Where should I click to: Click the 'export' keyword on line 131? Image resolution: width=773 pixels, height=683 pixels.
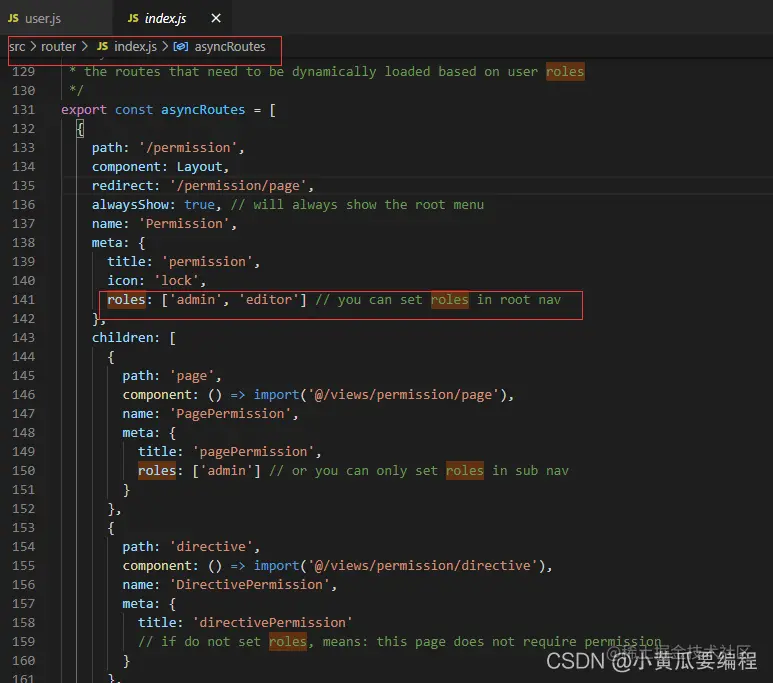point(84,109)
